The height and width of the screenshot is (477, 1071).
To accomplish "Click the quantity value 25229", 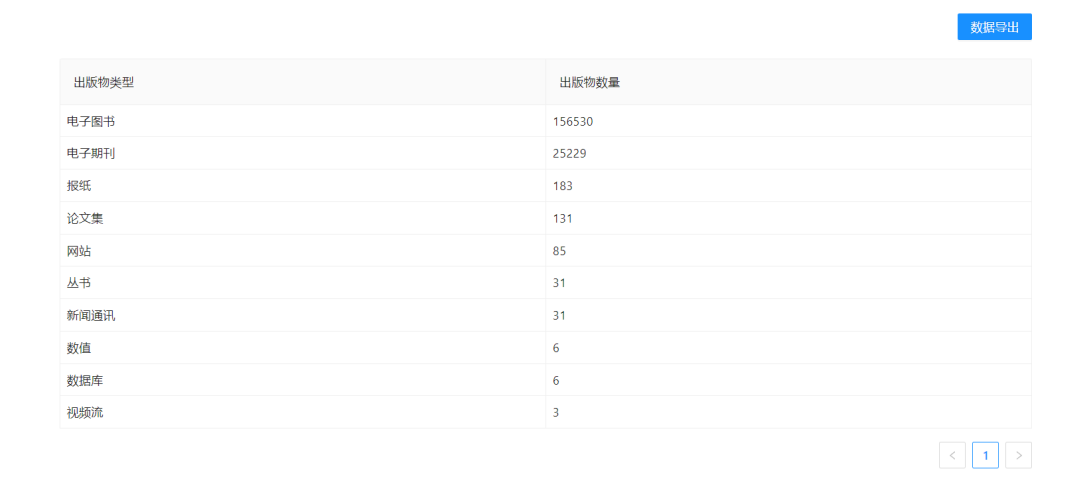I will point(569,153).
